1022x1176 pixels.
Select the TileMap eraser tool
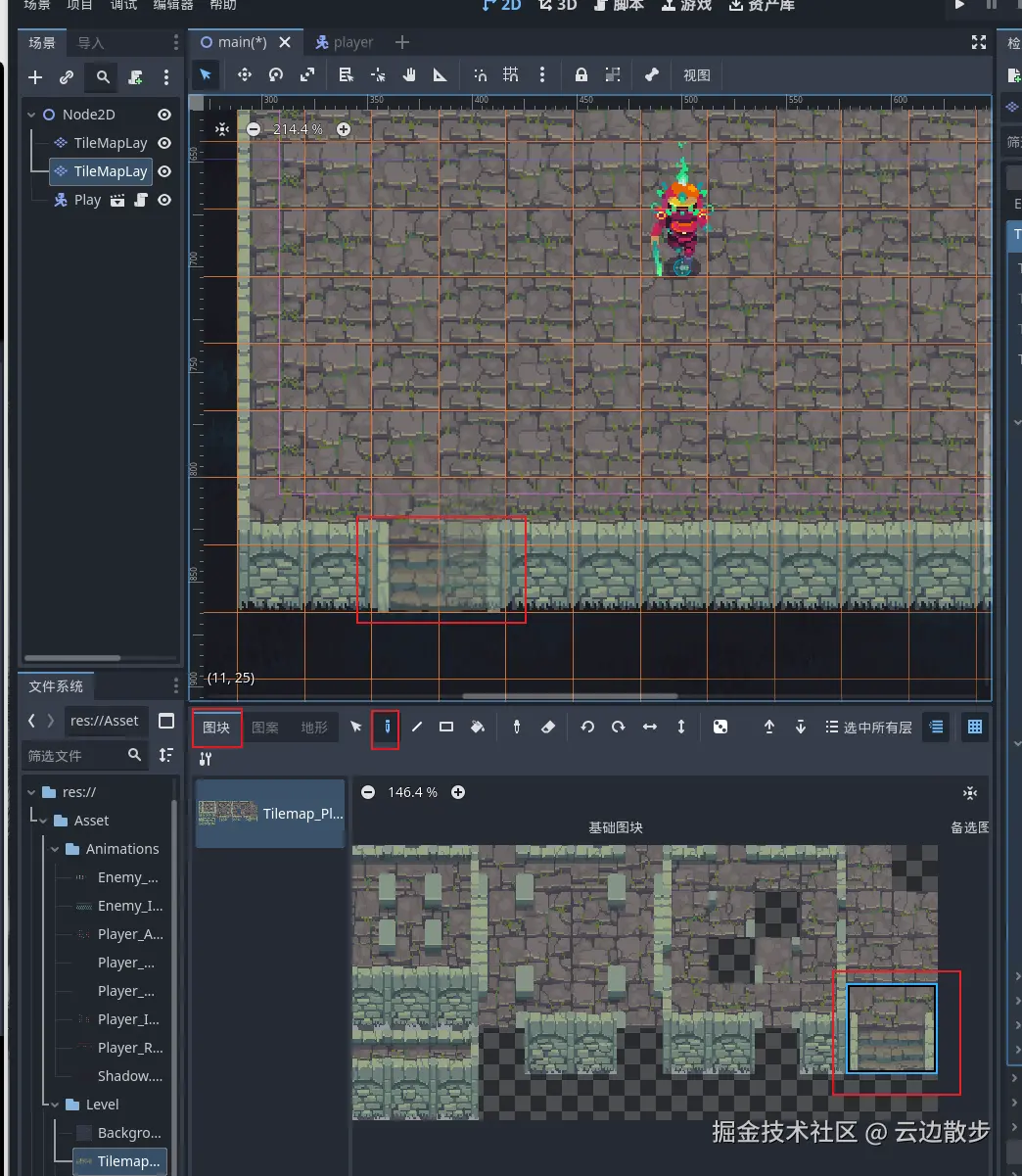click(x=548, y=728)
